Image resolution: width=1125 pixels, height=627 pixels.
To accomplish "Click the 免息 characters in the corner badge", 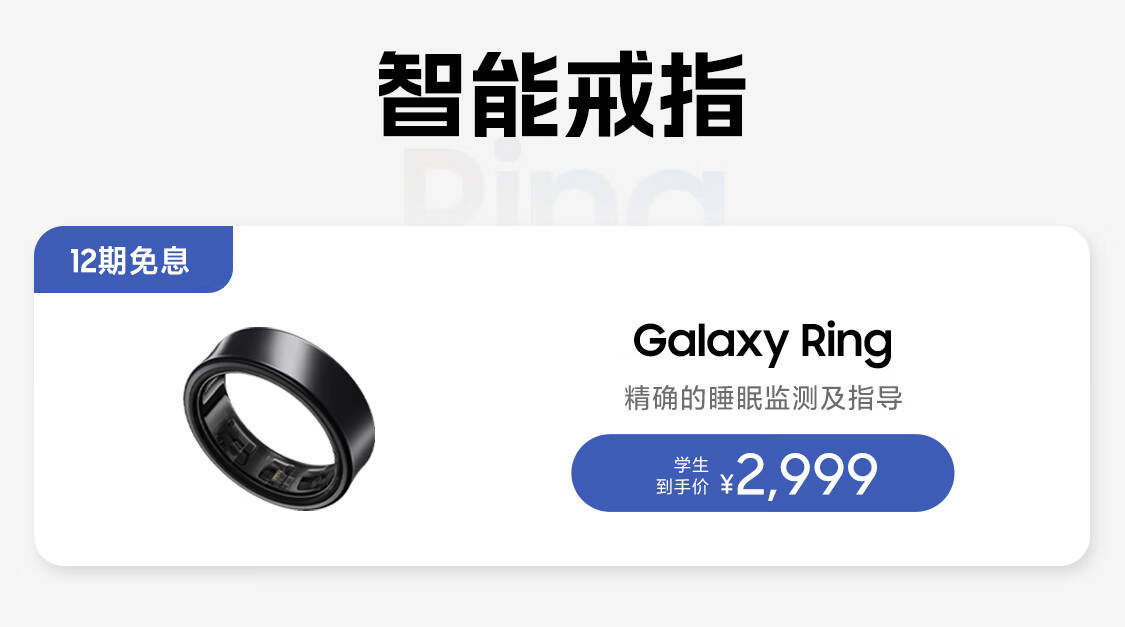I will [159, 260].
